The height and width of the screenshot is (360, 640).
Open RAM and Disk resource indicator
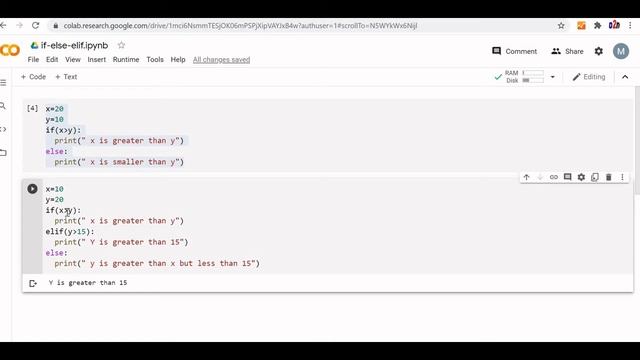point(524,77)
